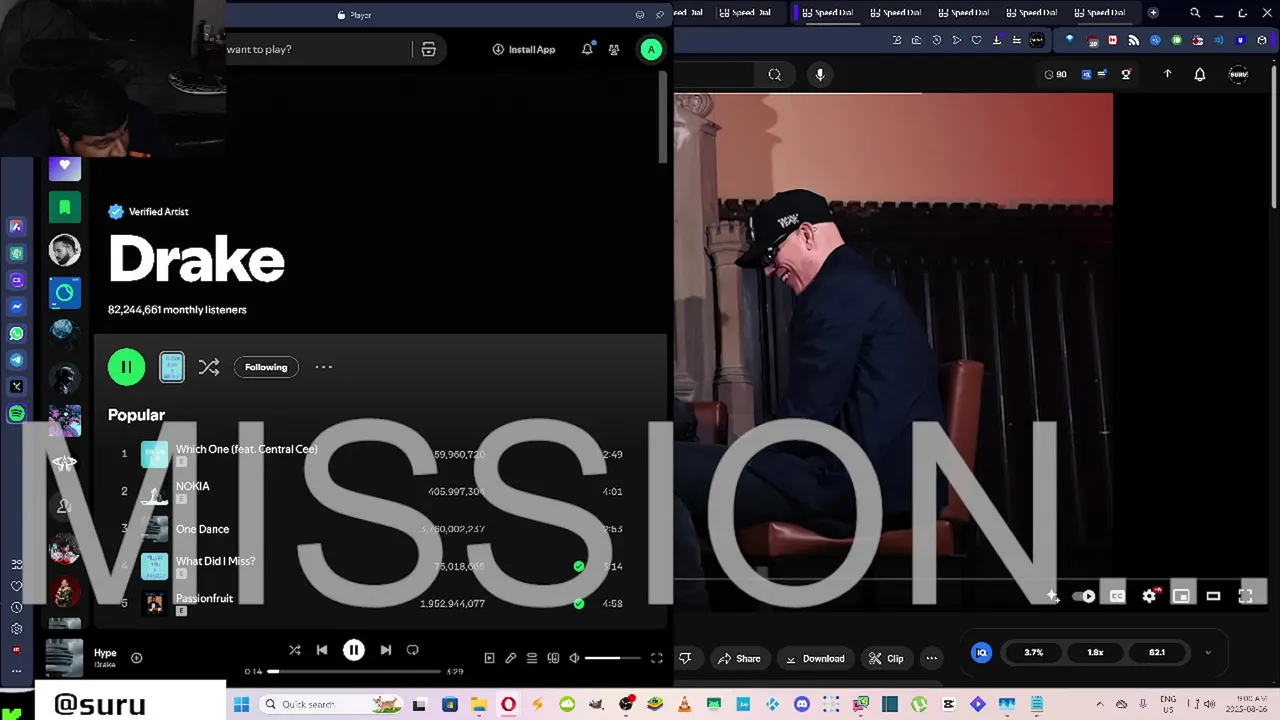Open Friend Activity icon in the Spotify header
Image resolution: width=1280 pixels, height=720 pixels.
coord(614,49)
